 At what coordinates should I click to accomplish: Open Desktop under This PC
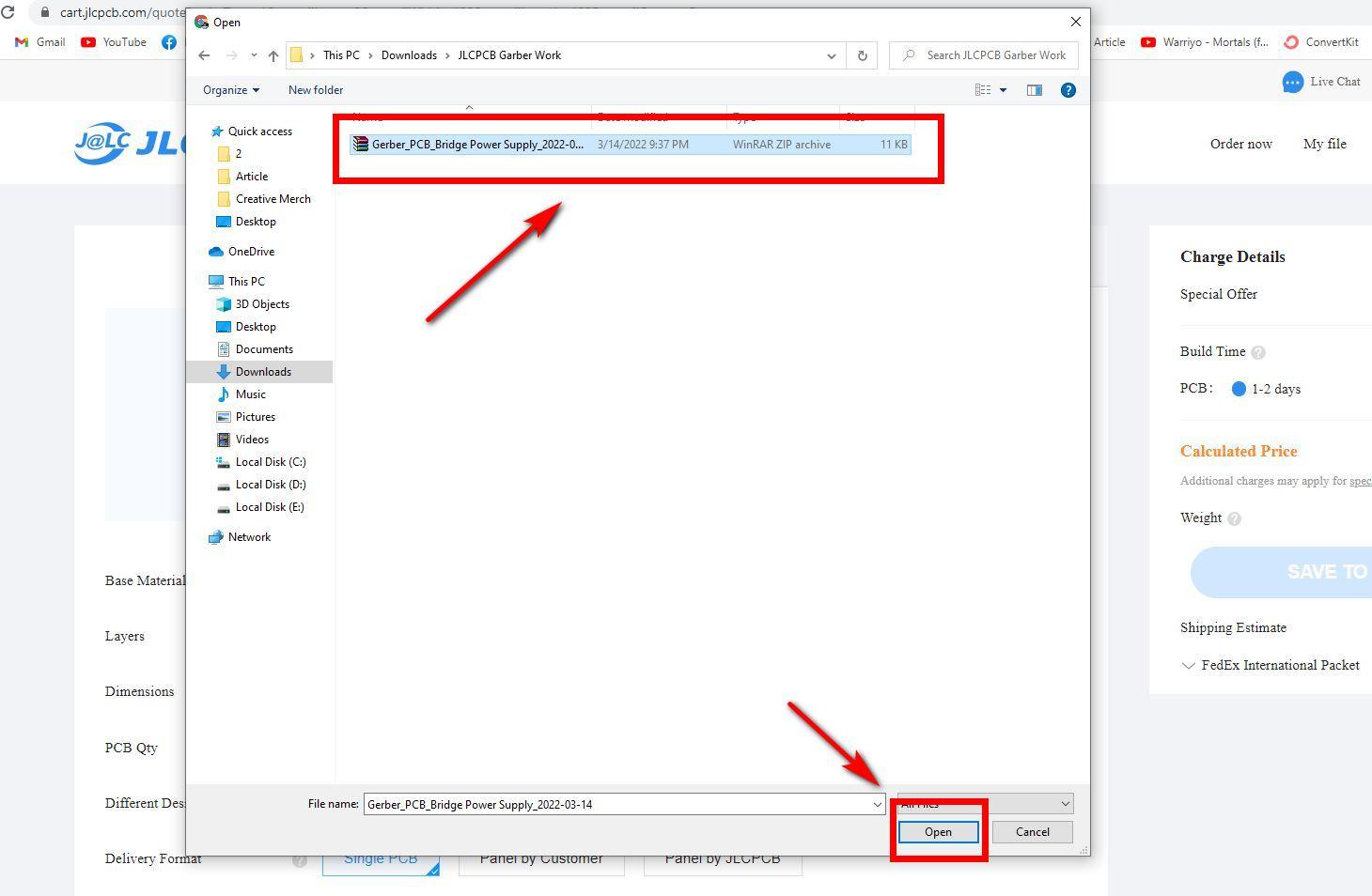[x=246, y=327]
